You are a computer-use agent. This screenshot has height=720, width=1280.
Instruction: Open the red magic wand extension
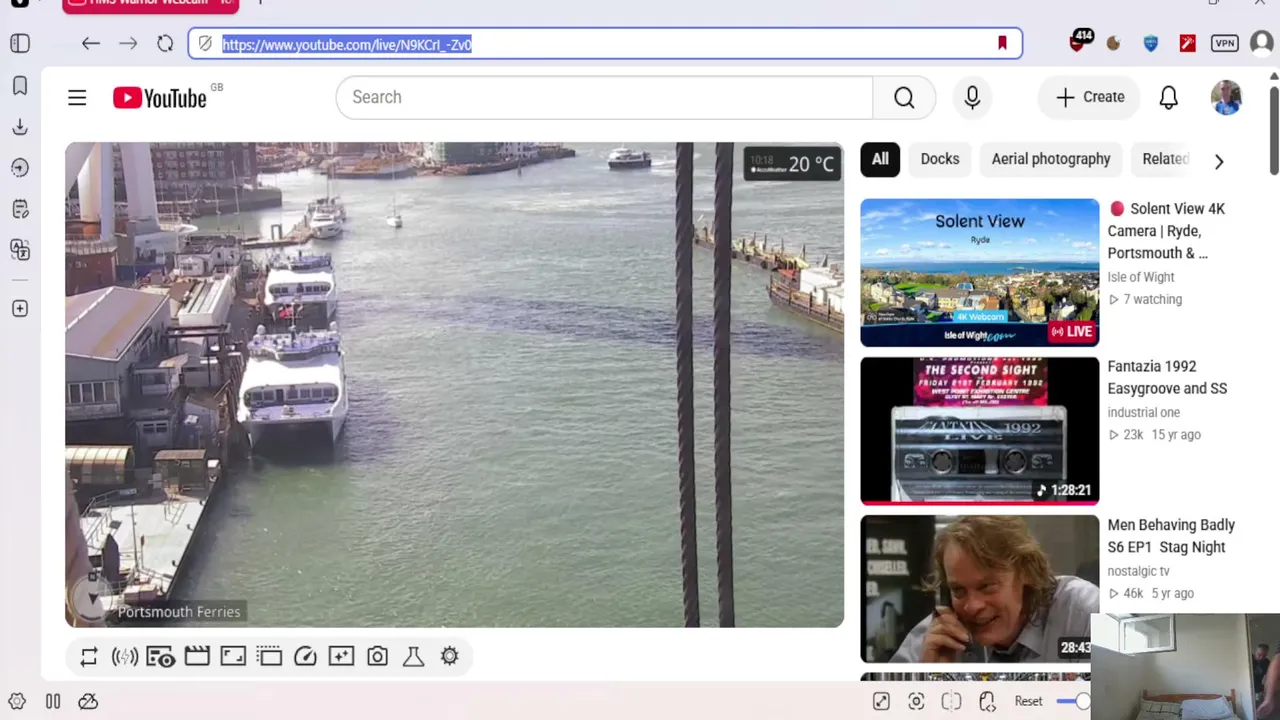1187,43
